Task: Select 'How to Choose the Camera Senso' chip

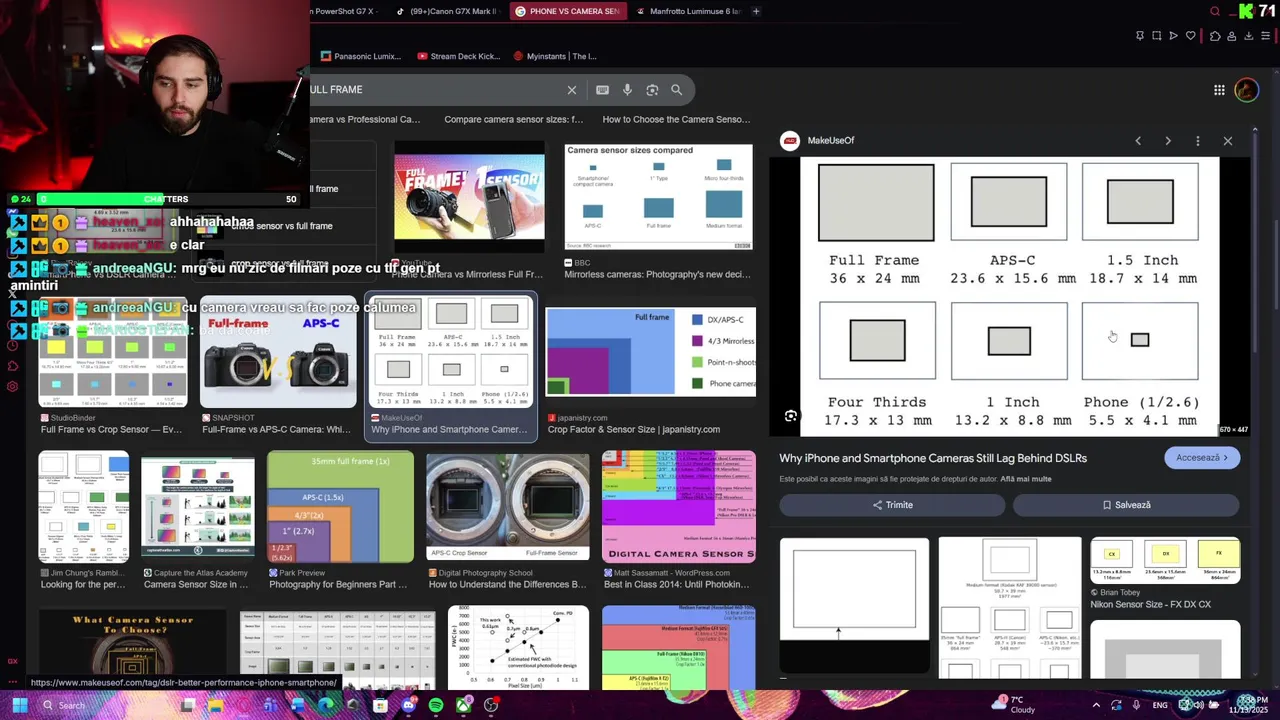Action: pos(676,119)
